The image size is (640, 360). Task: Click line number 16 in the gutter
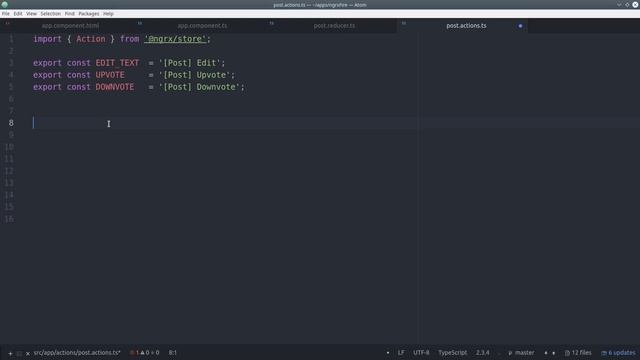(9, 219)
